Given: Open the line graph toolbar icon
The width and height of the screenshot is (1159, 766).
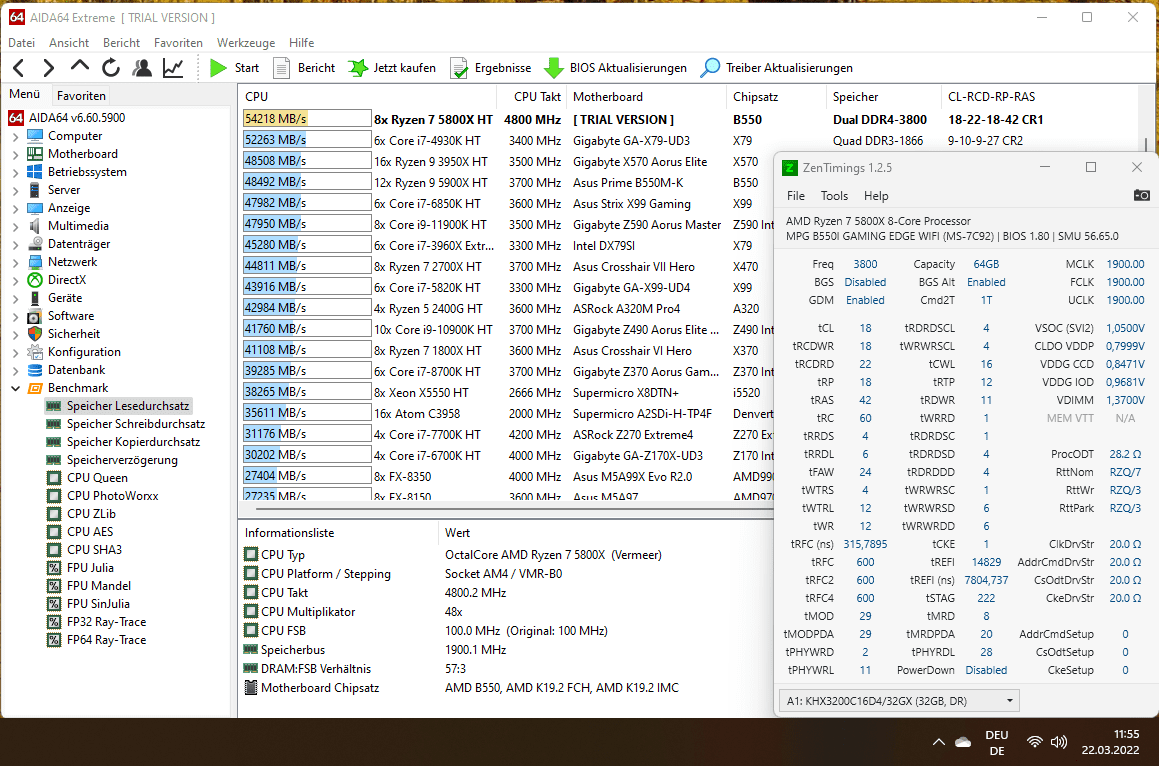Looking at the screenshot, I should pos(173,68).
